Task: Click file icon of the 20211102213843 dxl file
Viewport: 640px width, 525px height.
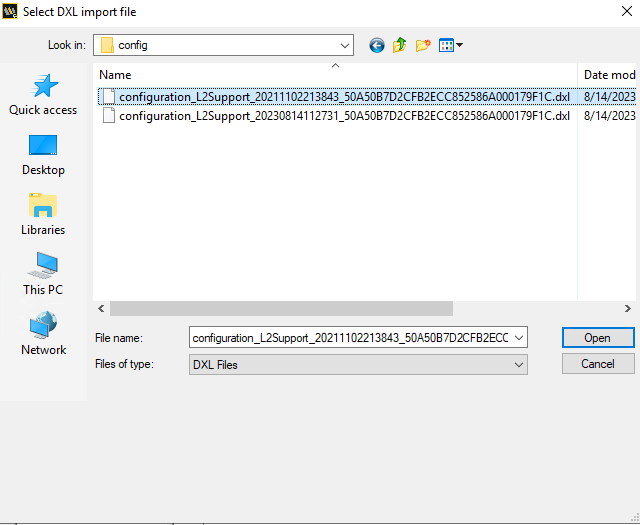Action: click(109, 97)
